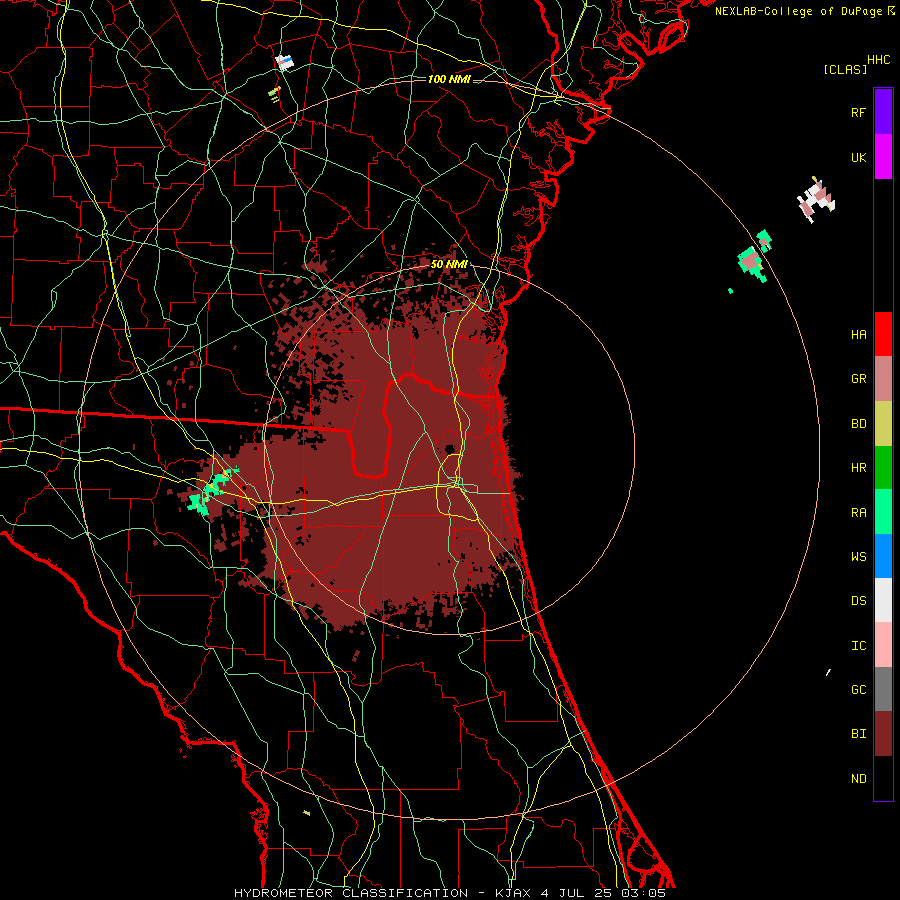The height and width of the screenshot is (900, 900).
Task: Click the IC legend label
Action: click(x=858, y=645)
